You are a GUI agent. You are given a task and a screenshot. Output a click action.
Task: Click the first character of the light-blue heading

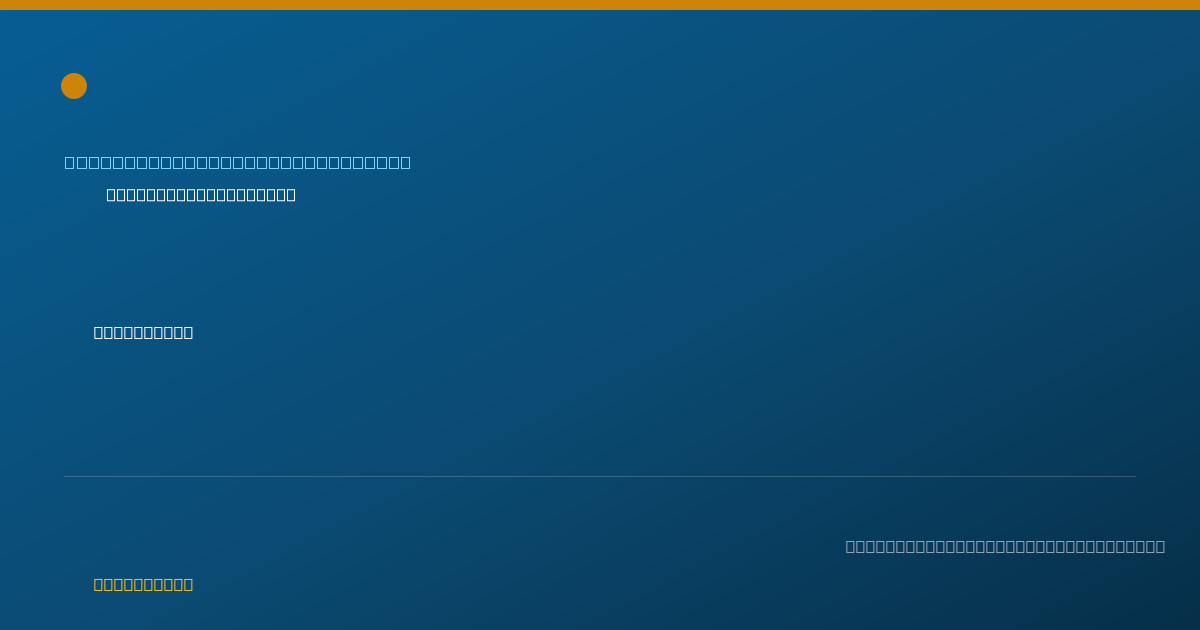pyautogui.click(x=70, y=162)
